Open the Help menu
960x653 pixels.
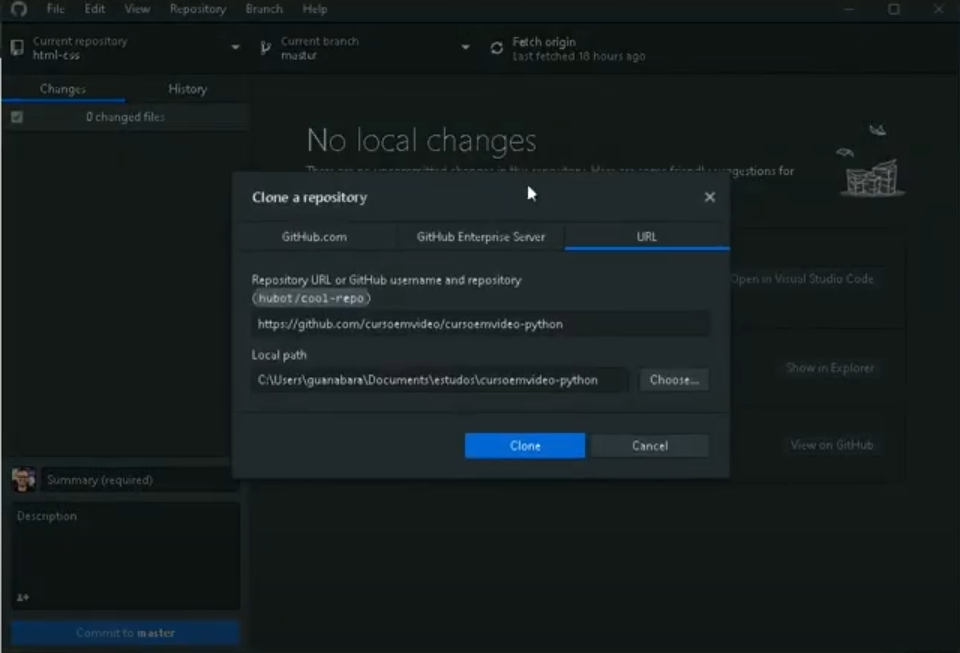point(315,9)
